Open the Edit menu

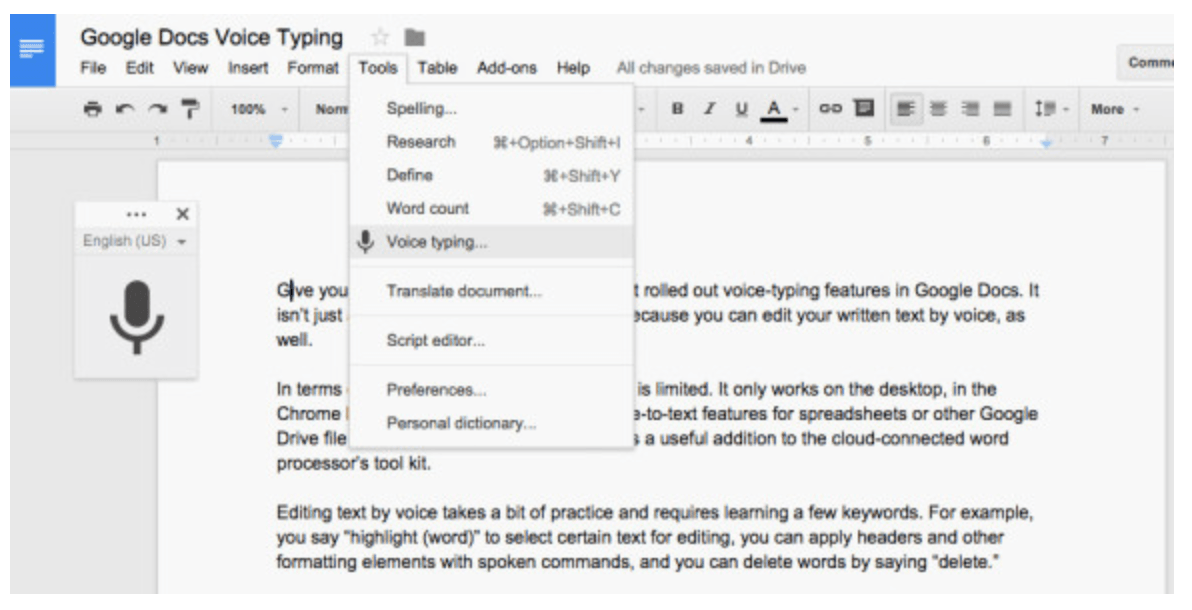[x=140, y=68]
